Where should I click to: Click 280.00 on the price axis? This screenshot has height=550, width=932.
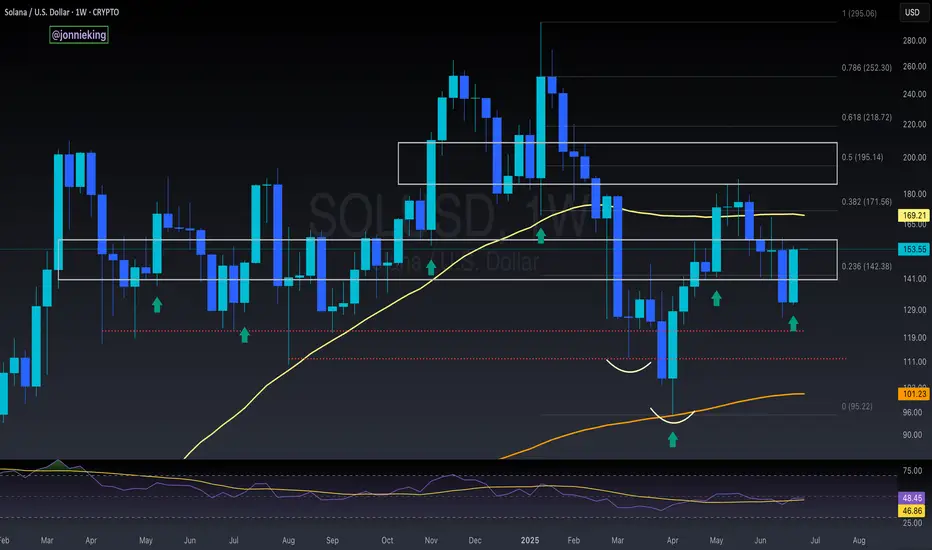click(x=914, y=40)
